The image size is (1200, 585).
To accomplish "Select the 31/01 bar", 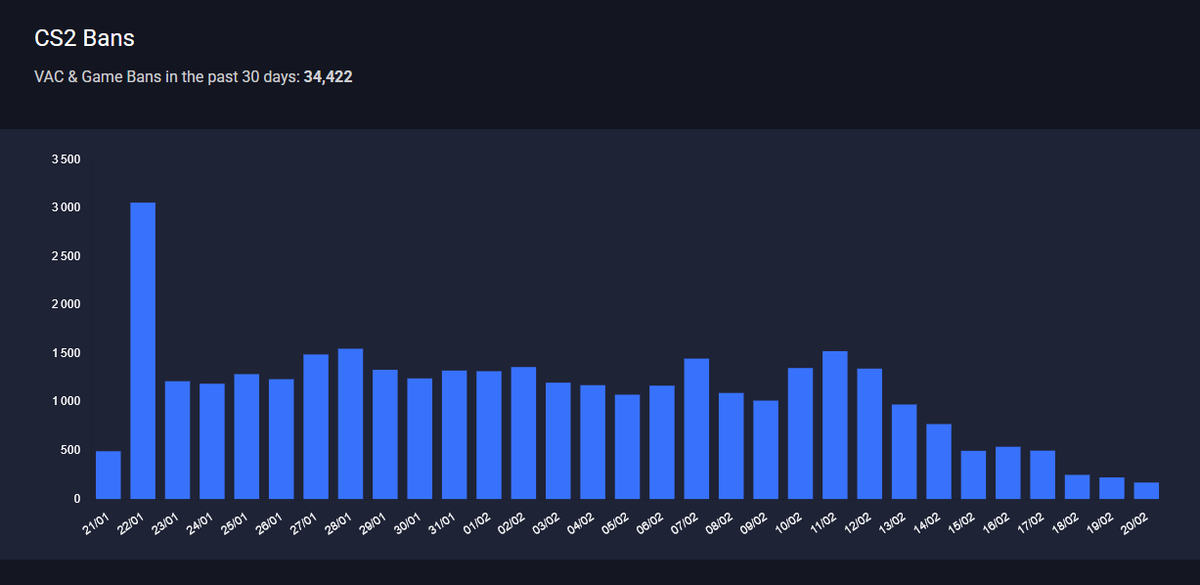I will (454, 435).
